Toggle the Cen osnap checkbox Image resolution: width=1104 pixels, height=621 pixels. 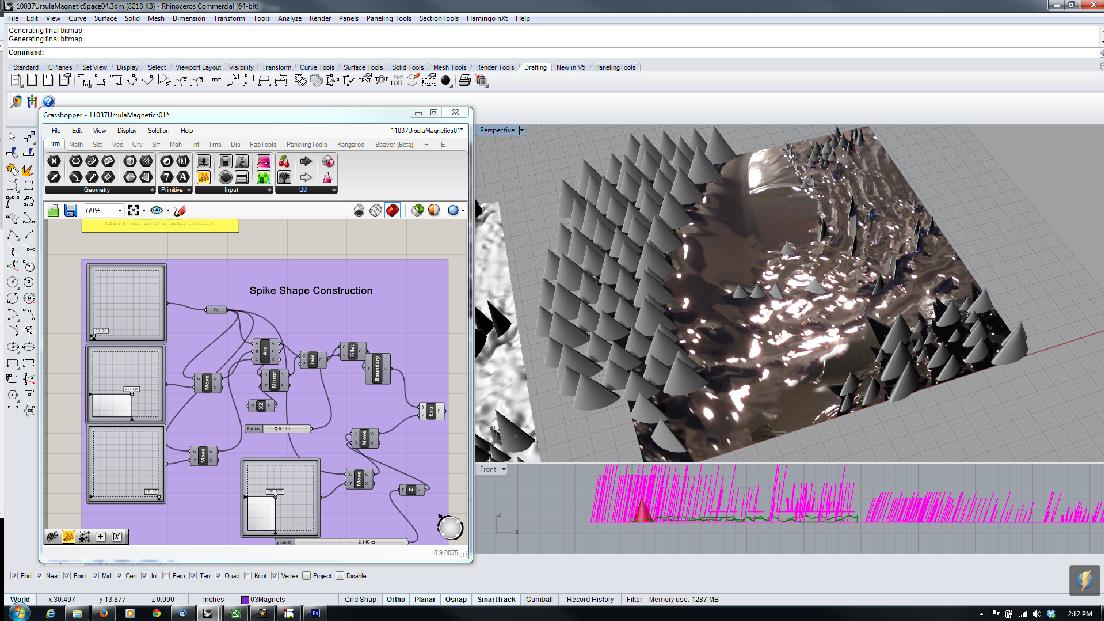click(x=119, y=576)
